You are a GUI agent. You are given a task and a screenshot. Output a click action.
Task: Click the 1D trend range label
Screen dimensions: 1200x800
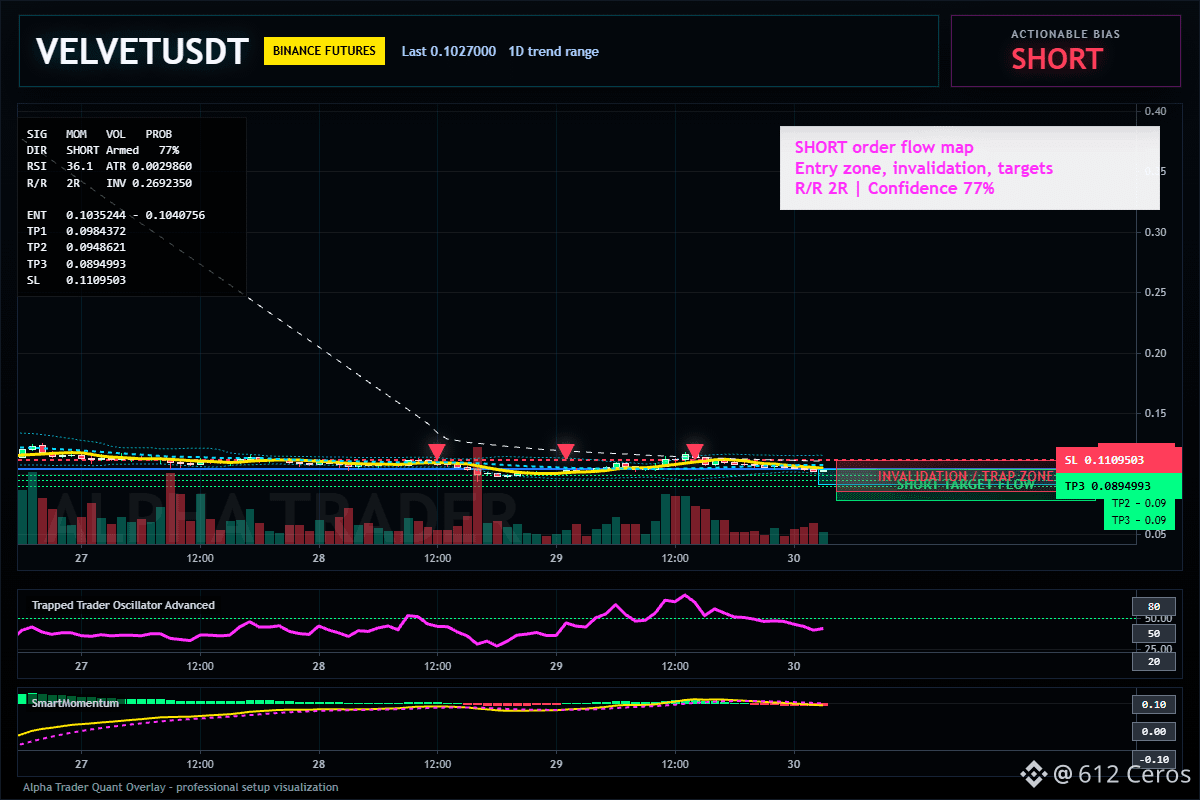pos(553,51)
